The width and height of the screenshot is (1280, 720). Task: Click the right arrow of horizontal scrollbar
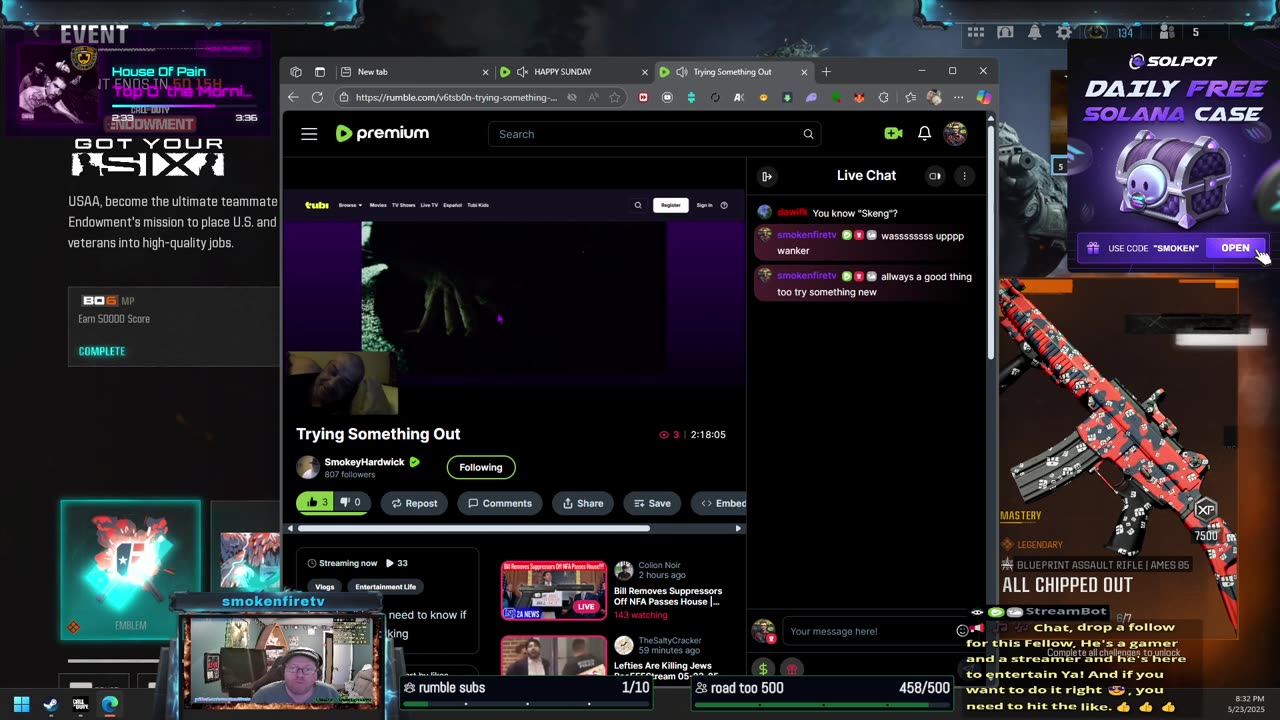(x=738, y=528)
